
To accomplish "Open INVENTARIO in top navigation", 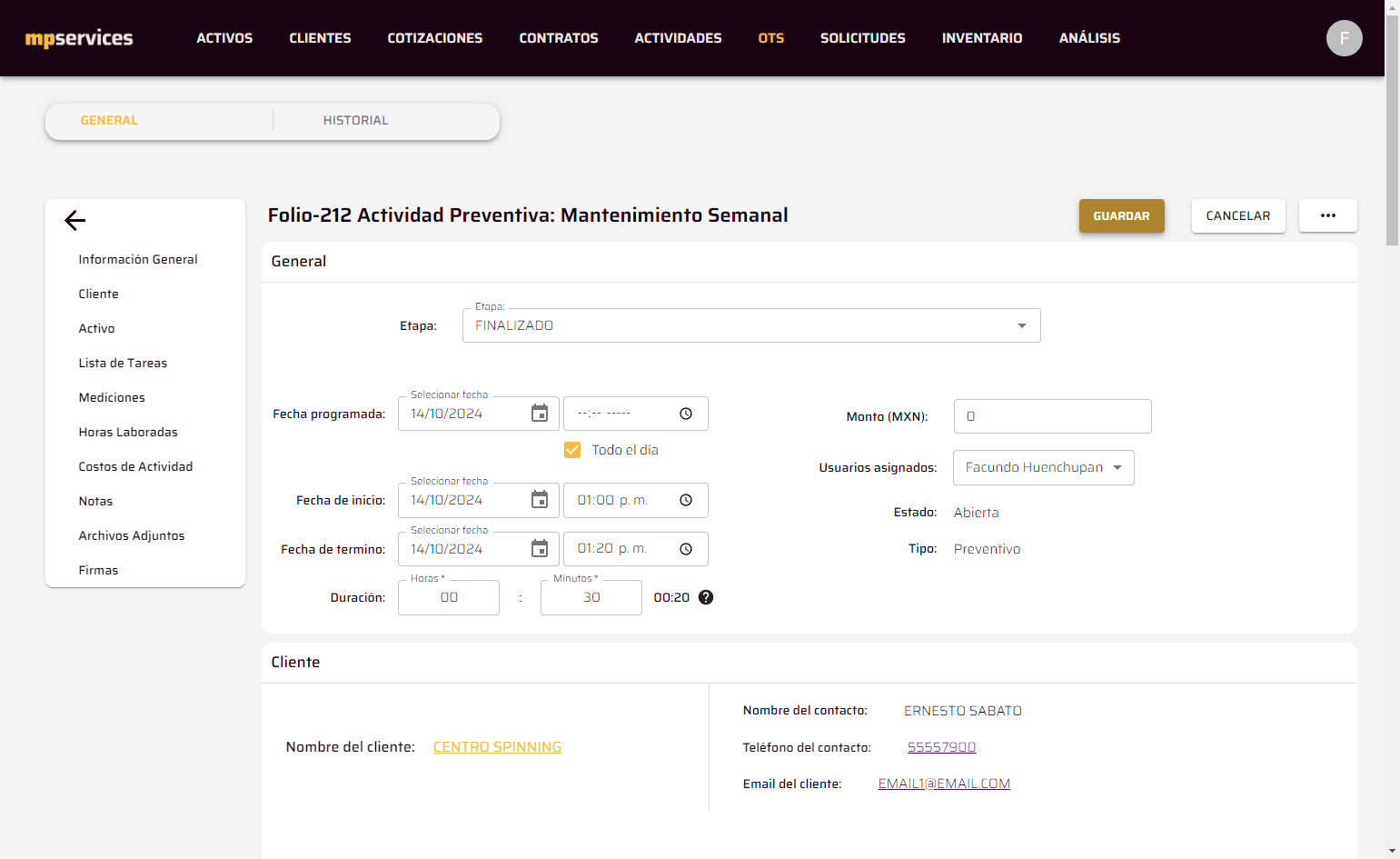I will point(982,38).
